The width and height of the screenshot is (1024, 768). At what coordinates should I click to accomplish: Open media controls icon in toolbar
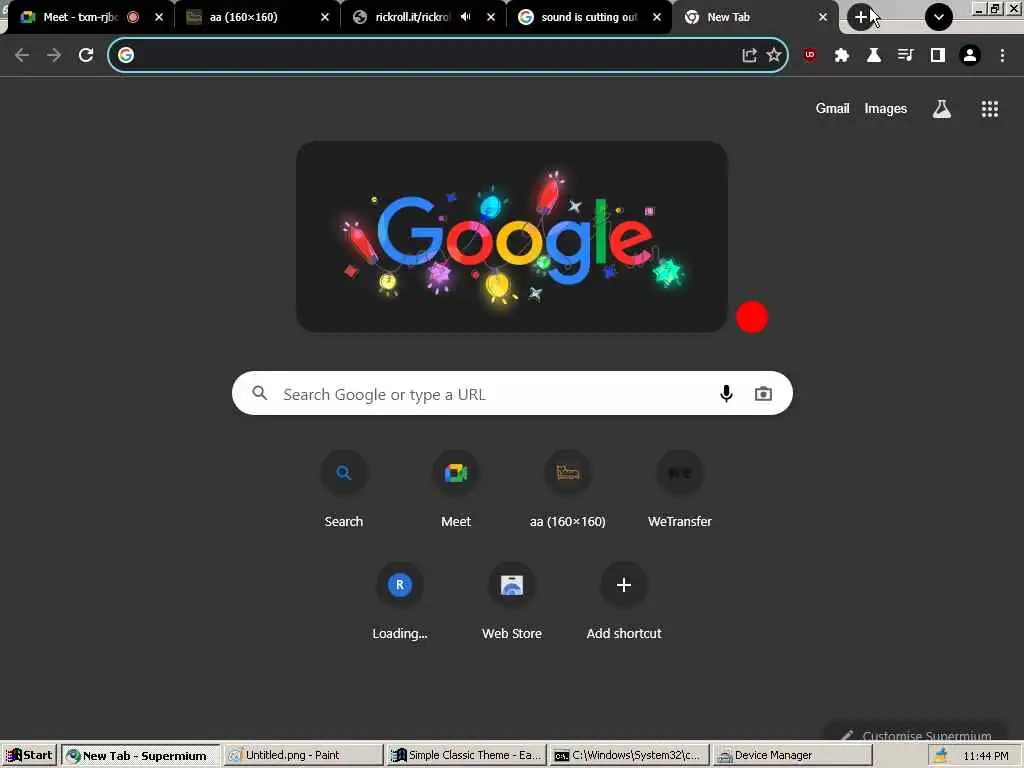906,56
